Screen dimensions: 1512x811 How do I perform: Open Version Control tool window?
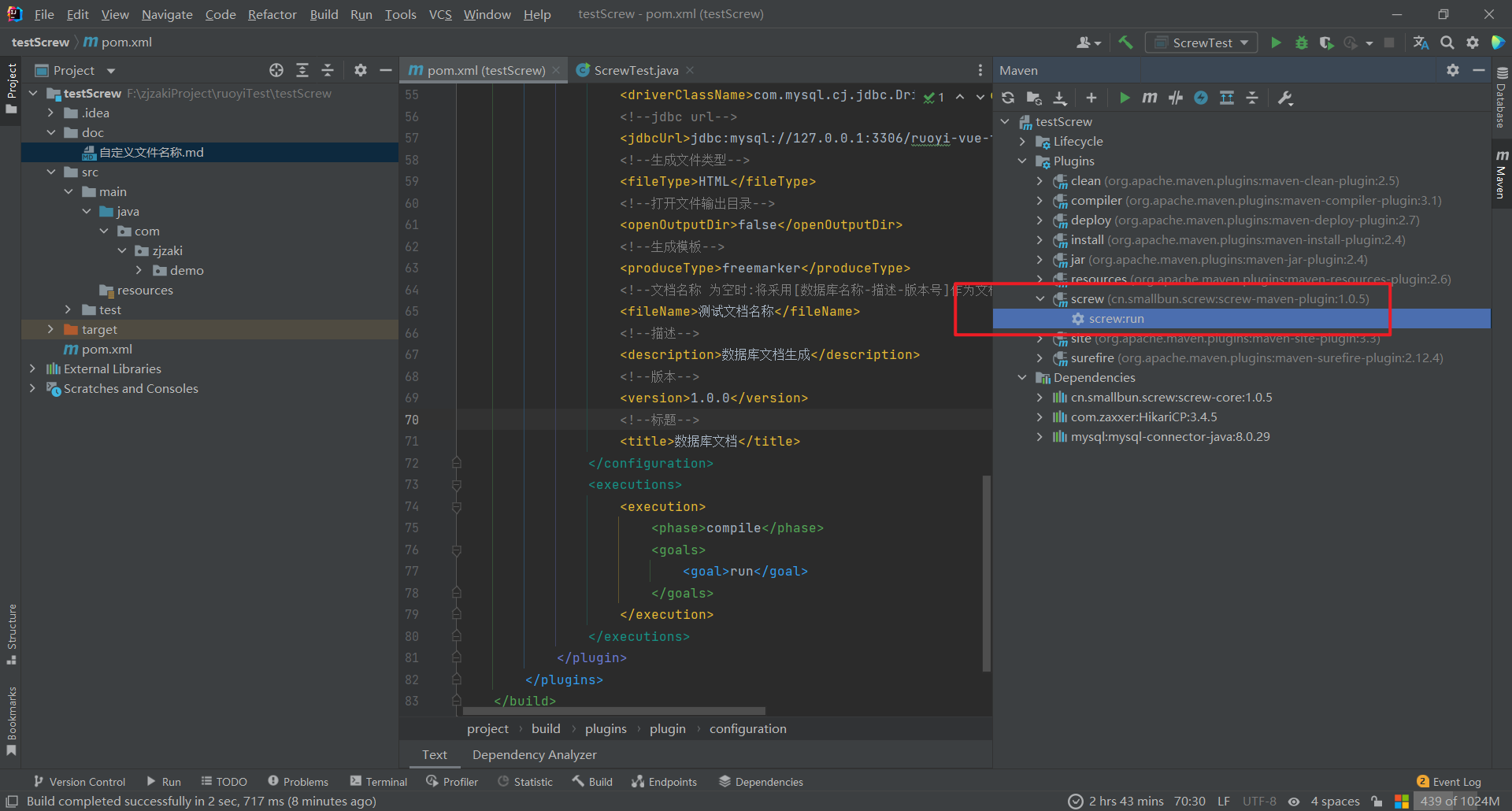(x=80, y=781)
